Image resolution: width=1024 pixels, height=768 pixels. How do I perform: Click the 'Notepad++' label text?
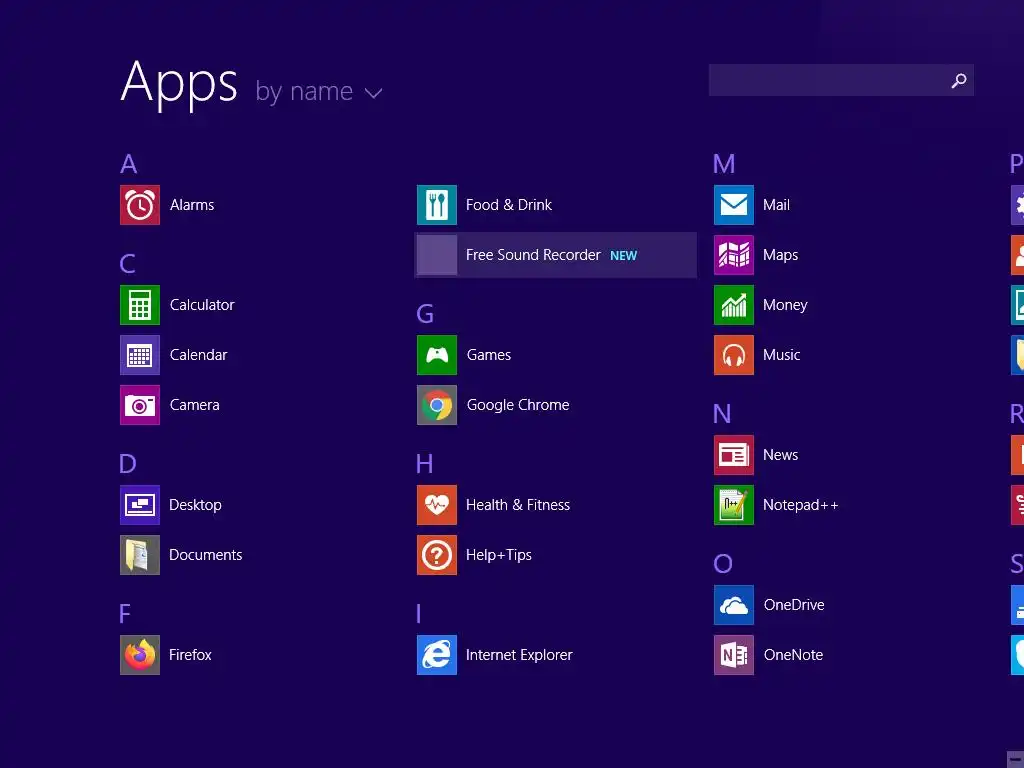801,505
